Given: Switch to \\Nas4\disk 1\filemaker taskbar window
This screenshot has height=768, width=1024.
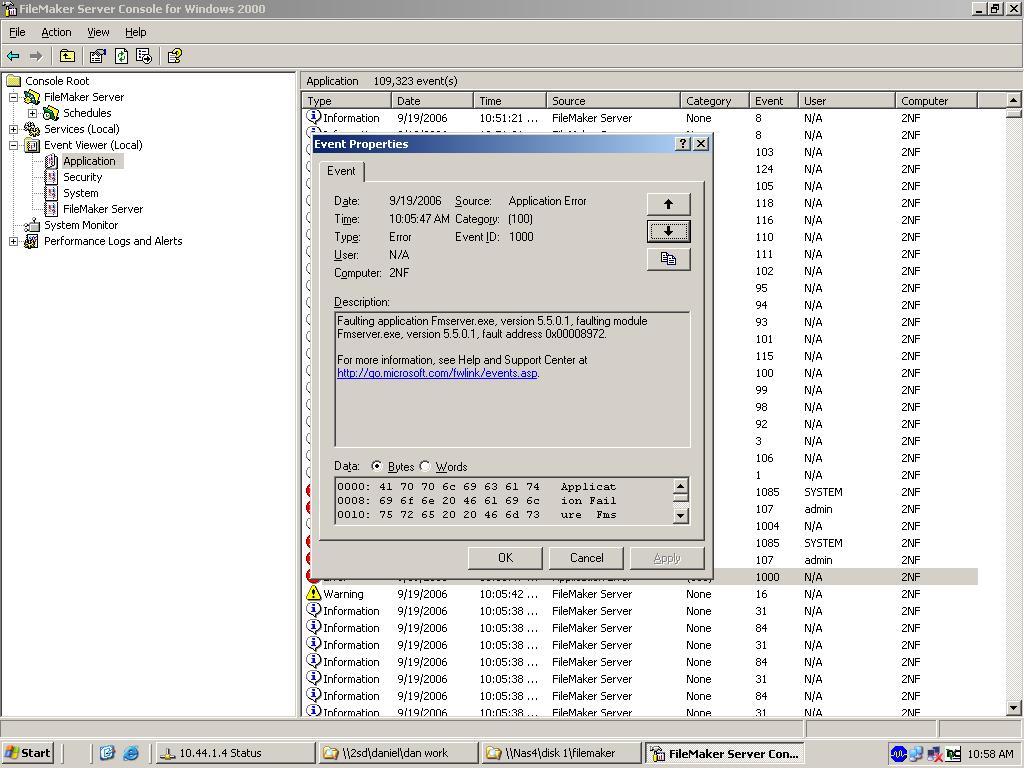Looking at the screenshot, I should 560,753.
